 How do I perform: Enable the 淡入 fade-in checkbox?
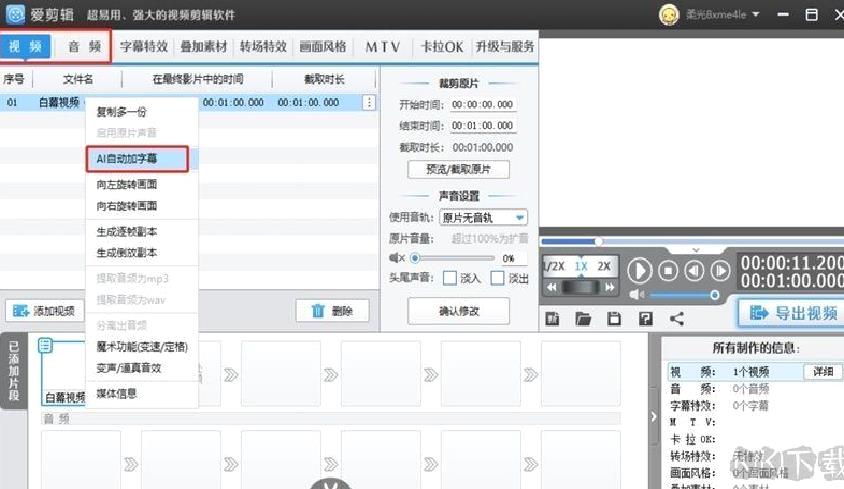449,278
